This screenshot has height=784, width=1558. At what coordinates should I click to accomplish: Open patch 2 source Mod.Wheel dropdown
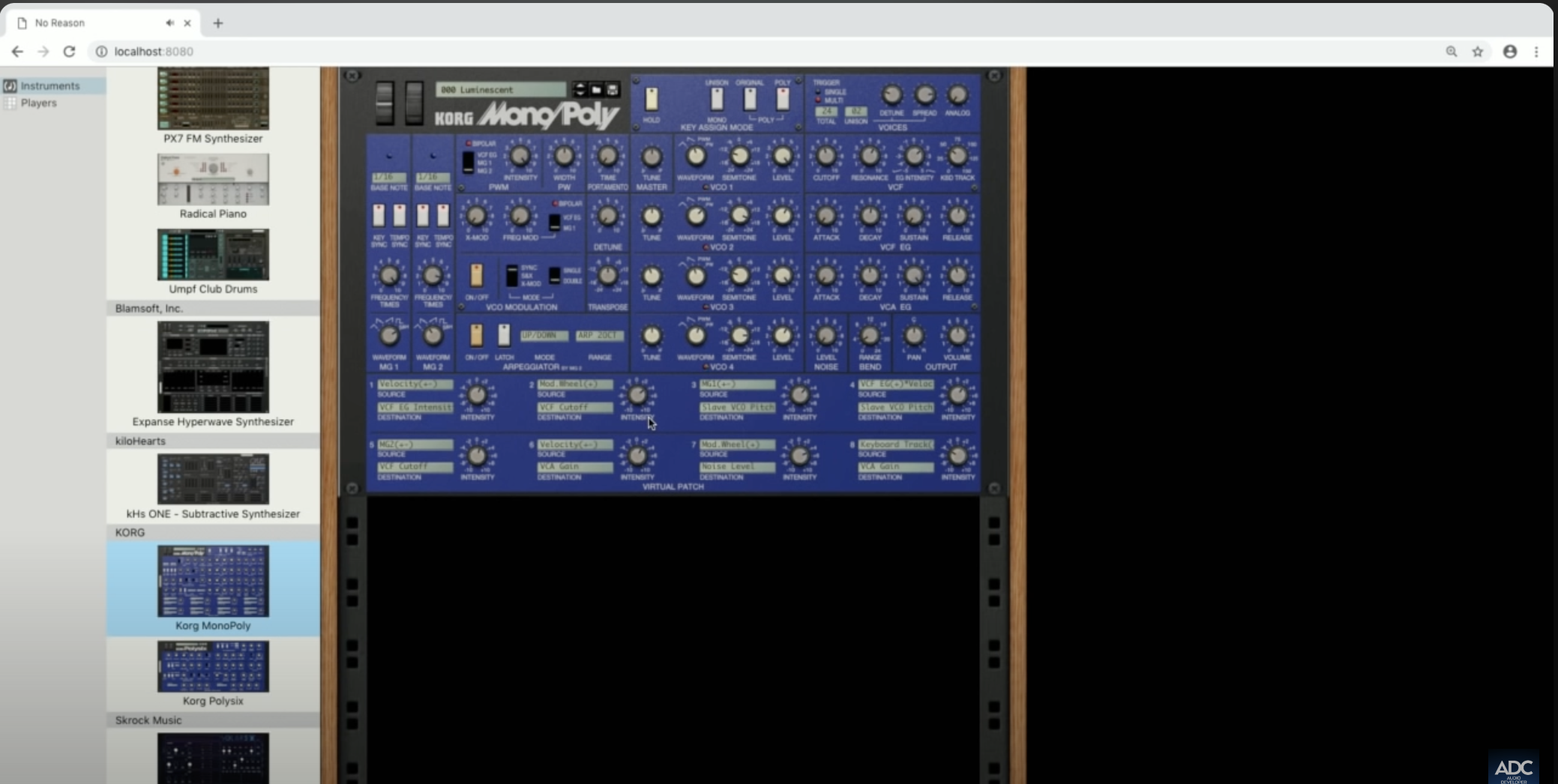(x=575, y=385)
